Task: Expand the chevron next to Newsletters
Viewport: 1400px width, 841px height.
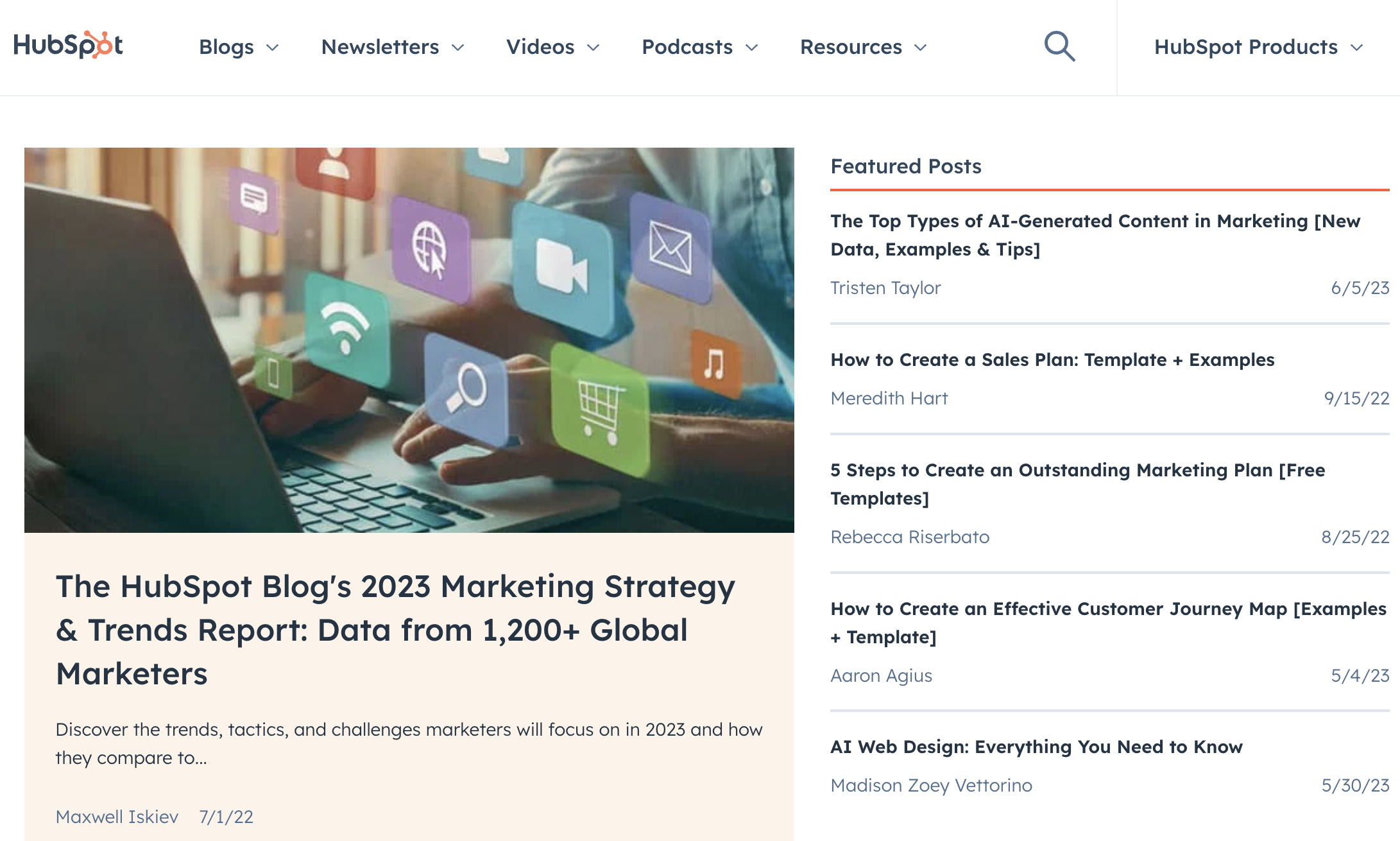Action: tap(457, 48)
